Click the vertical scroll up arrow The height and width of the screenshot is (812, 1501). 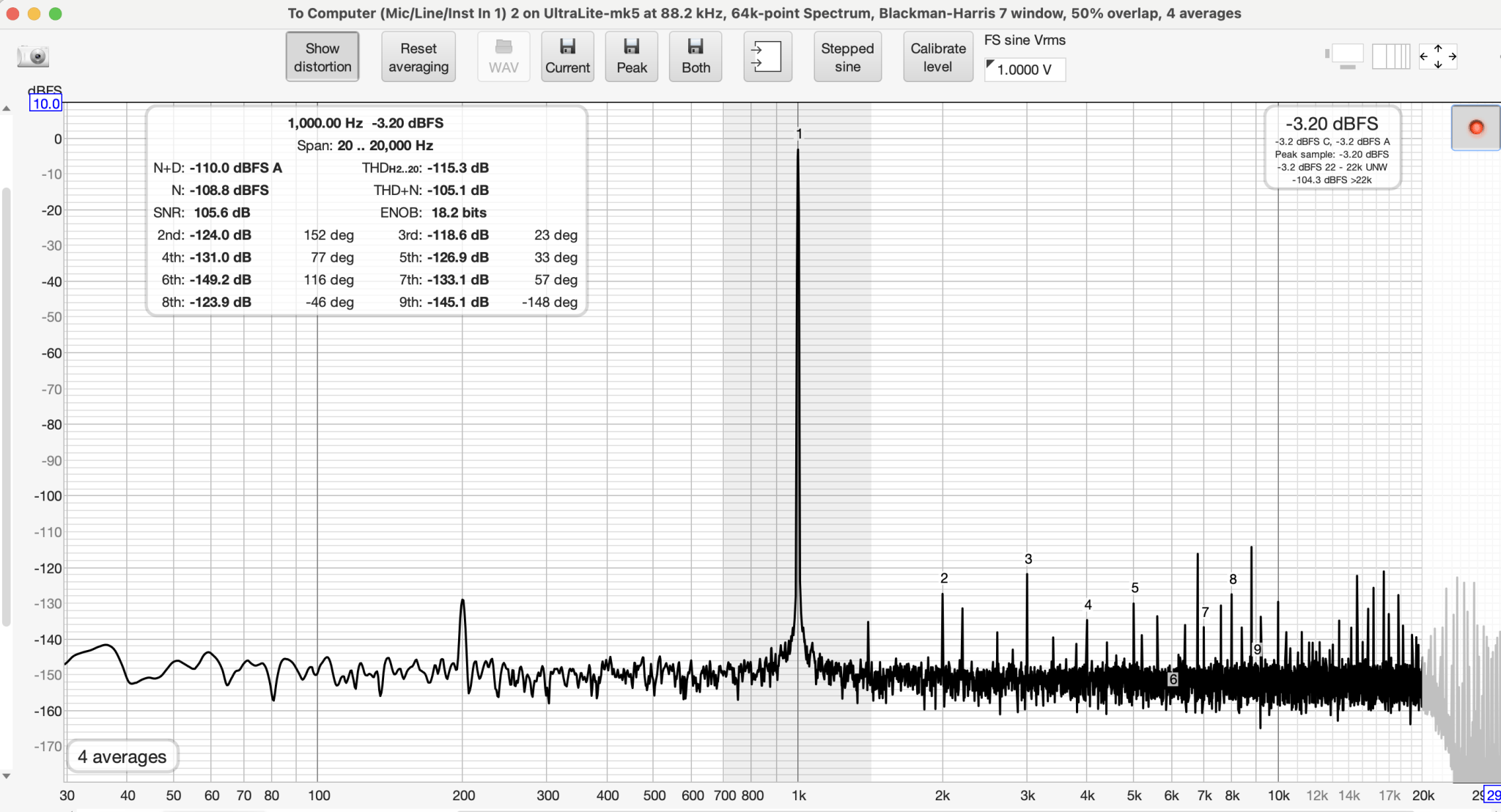[x=7, y=108]
